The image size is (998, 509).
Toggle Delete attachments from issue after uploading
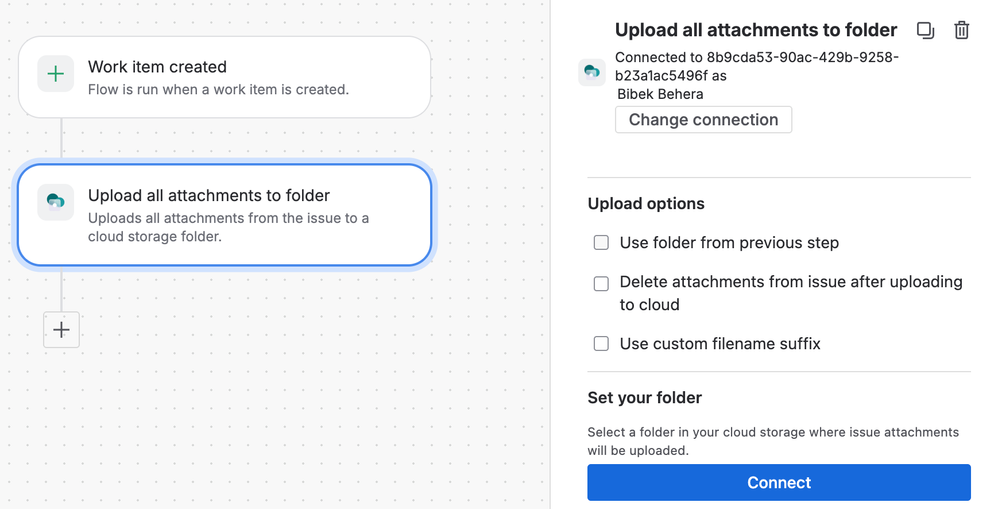coord(601,283)
